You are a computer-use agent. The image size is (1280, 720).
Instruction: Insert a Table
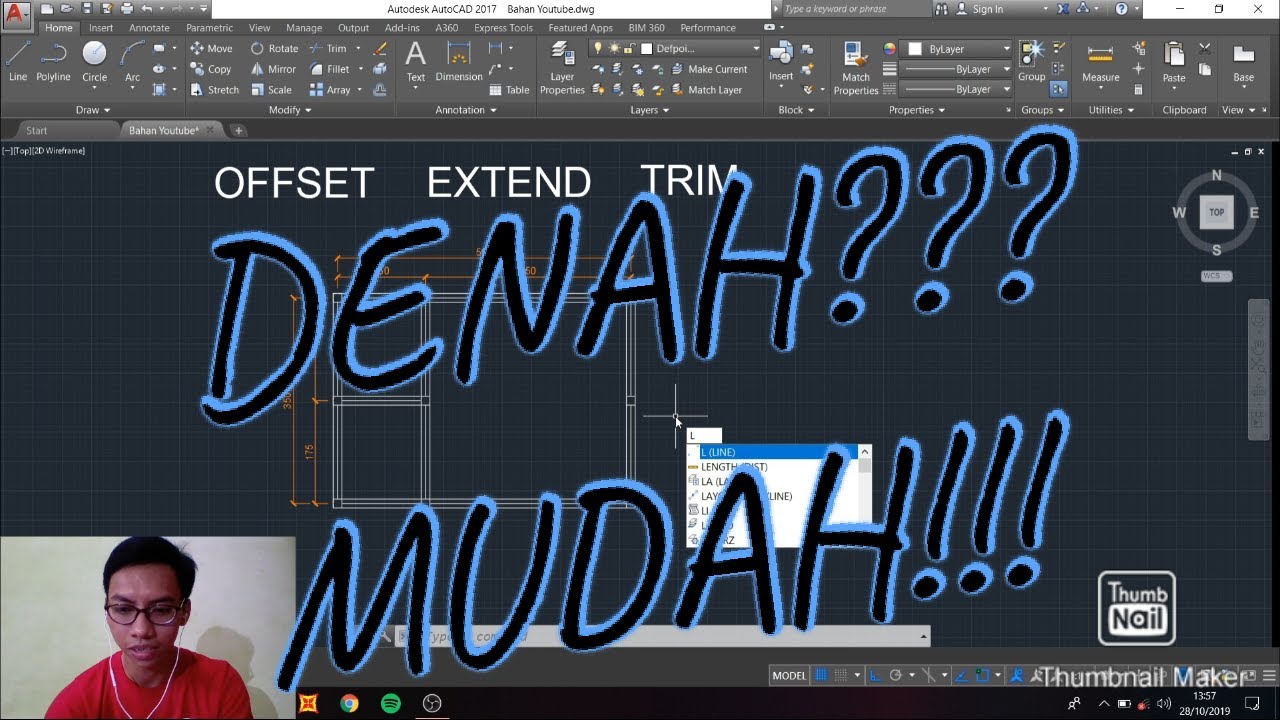[510, 90]
